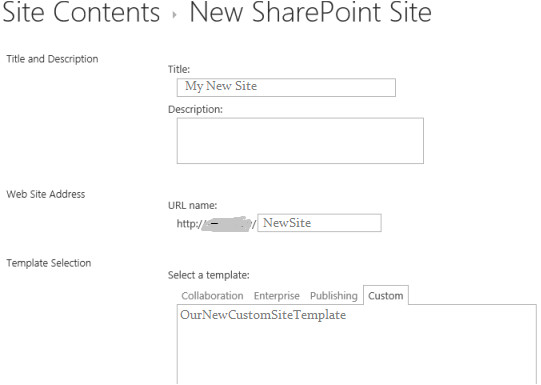The width and height of the screenshot is (541, 385).
Task: Click the Template Selection section label
Action: pos(49,263)
